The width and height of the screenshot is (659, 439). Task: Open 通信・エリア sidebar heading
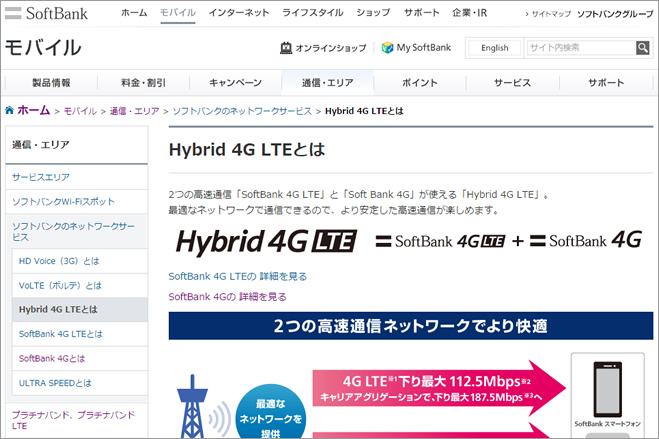point(41,145)
